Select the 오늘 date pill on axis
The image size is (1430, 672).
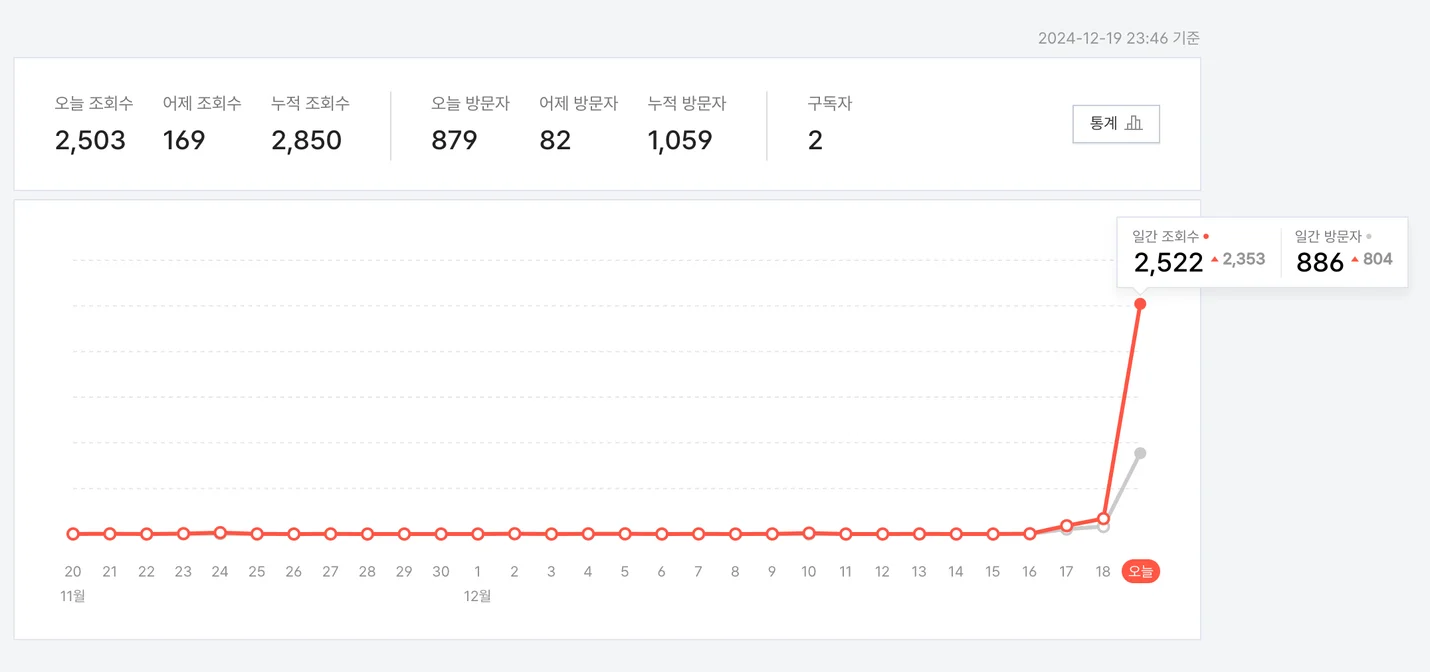1140,572
